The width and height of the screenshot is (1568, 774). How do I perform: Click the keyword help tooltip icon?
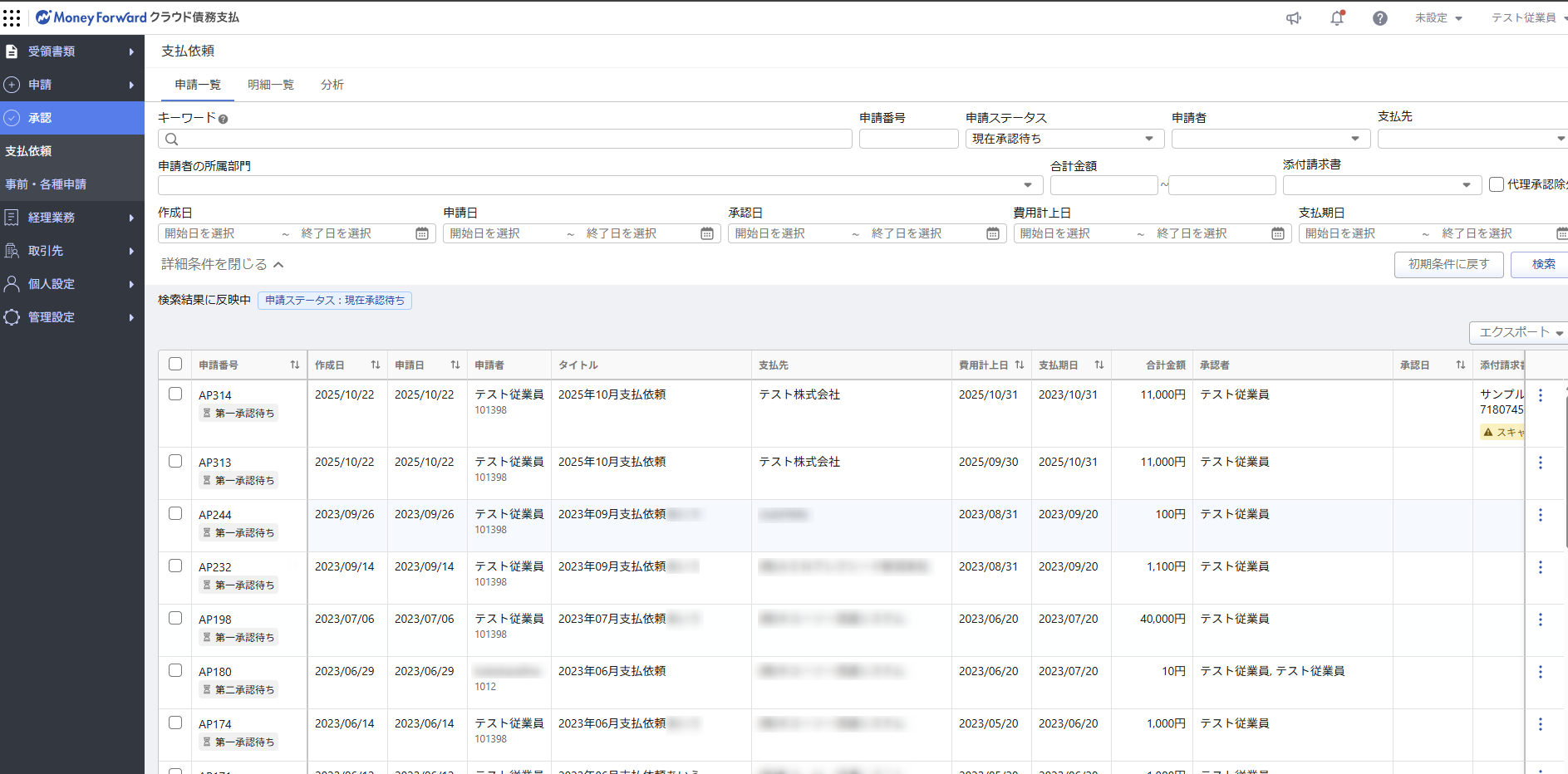[223, 120]
